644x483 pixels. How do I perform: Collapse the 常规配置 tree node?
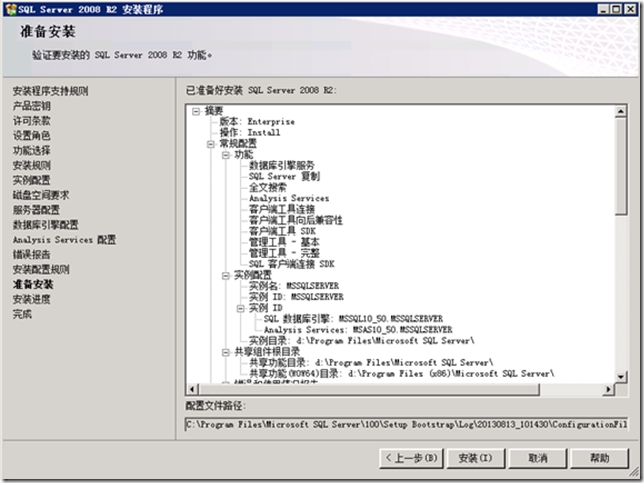(x=211, y=144)
